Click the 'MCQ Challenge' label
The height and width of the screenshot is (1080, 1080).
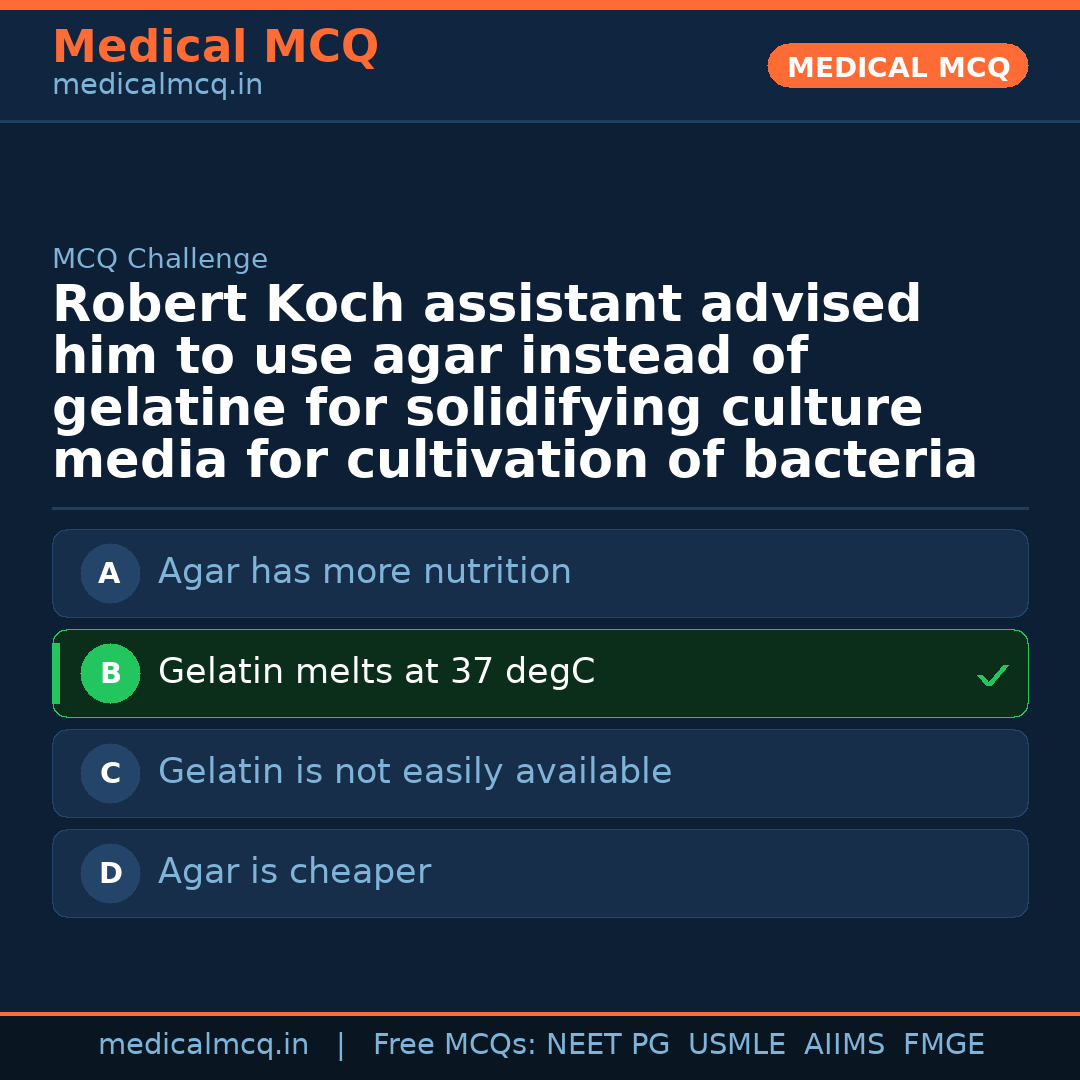[160, 259]
